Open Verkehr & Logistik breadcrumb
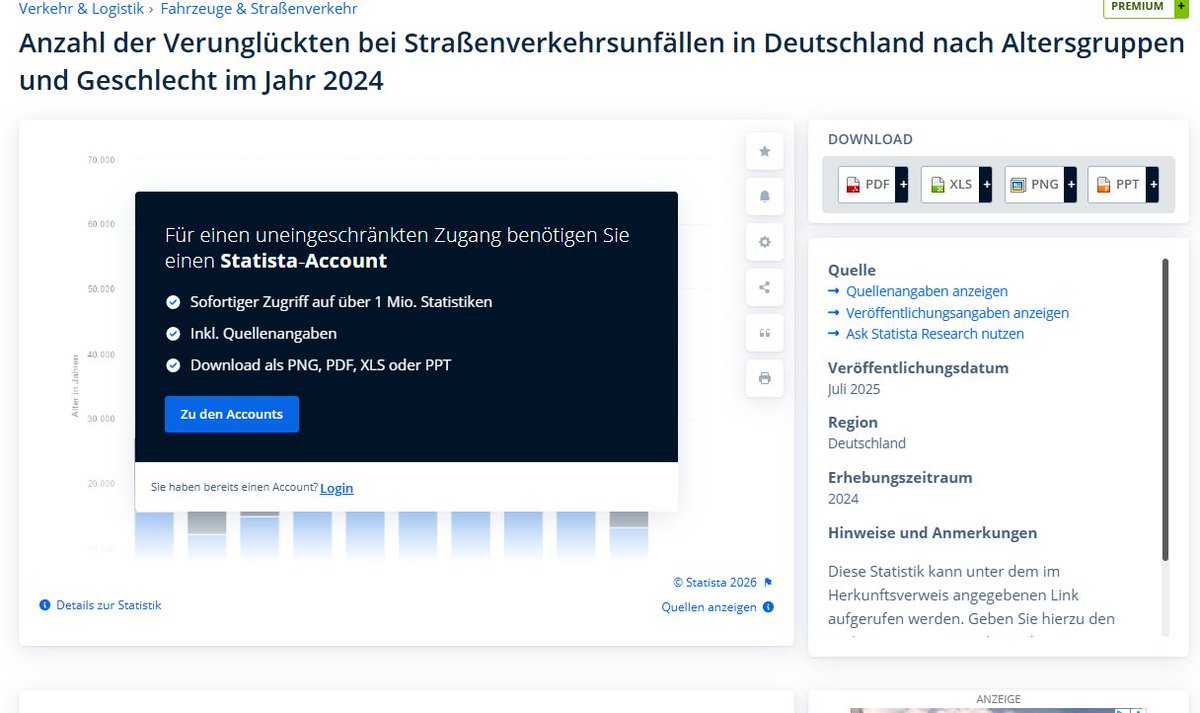 pos(82,9)
